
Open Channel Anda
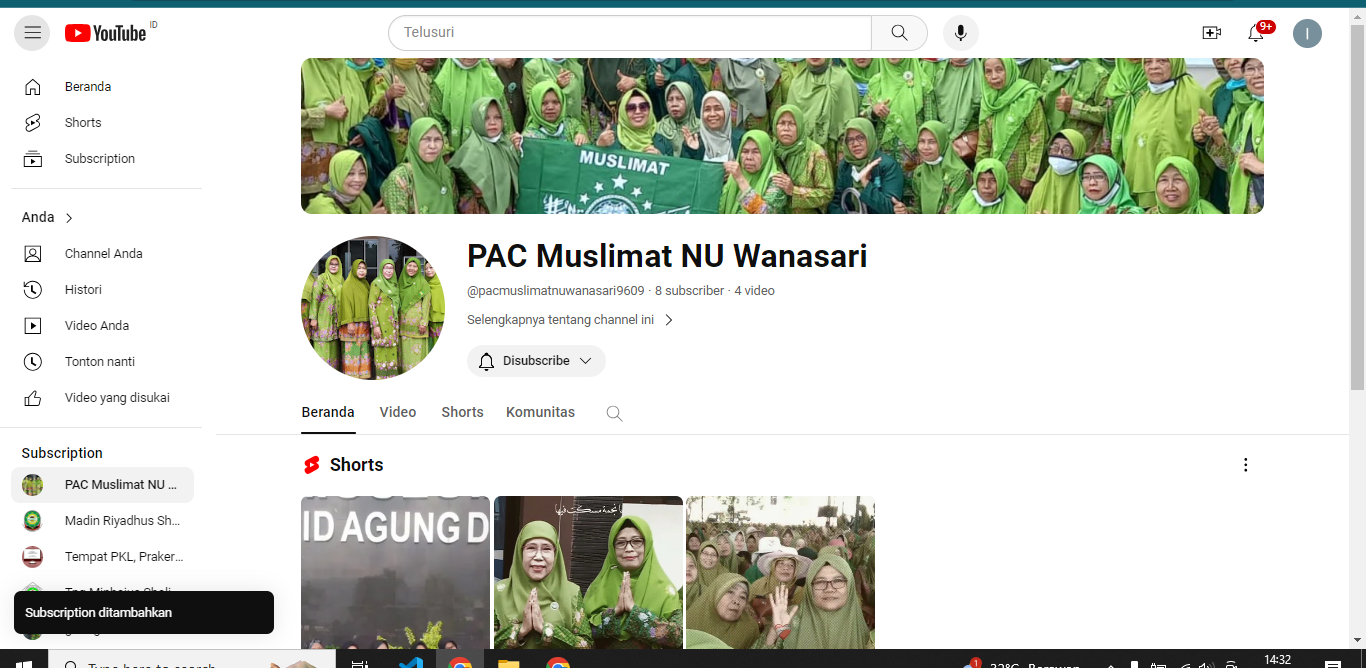(x=102, y=254)
